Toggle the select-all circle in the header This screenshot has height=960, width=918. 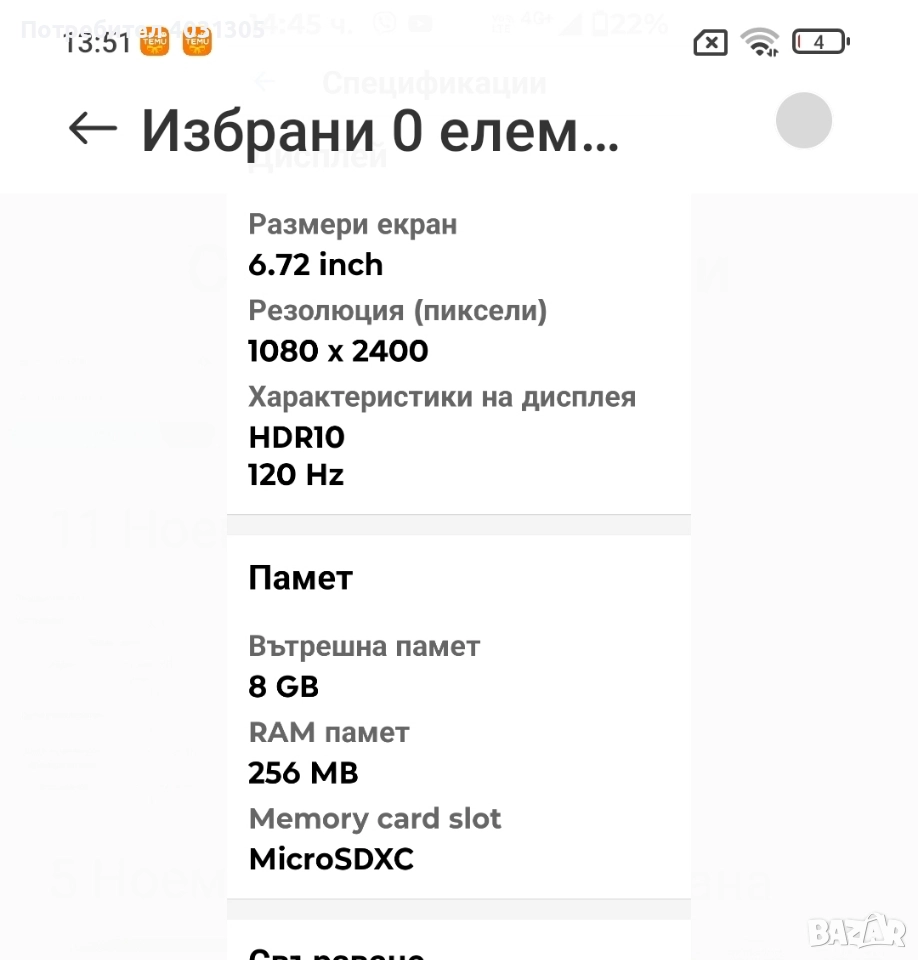803,121
